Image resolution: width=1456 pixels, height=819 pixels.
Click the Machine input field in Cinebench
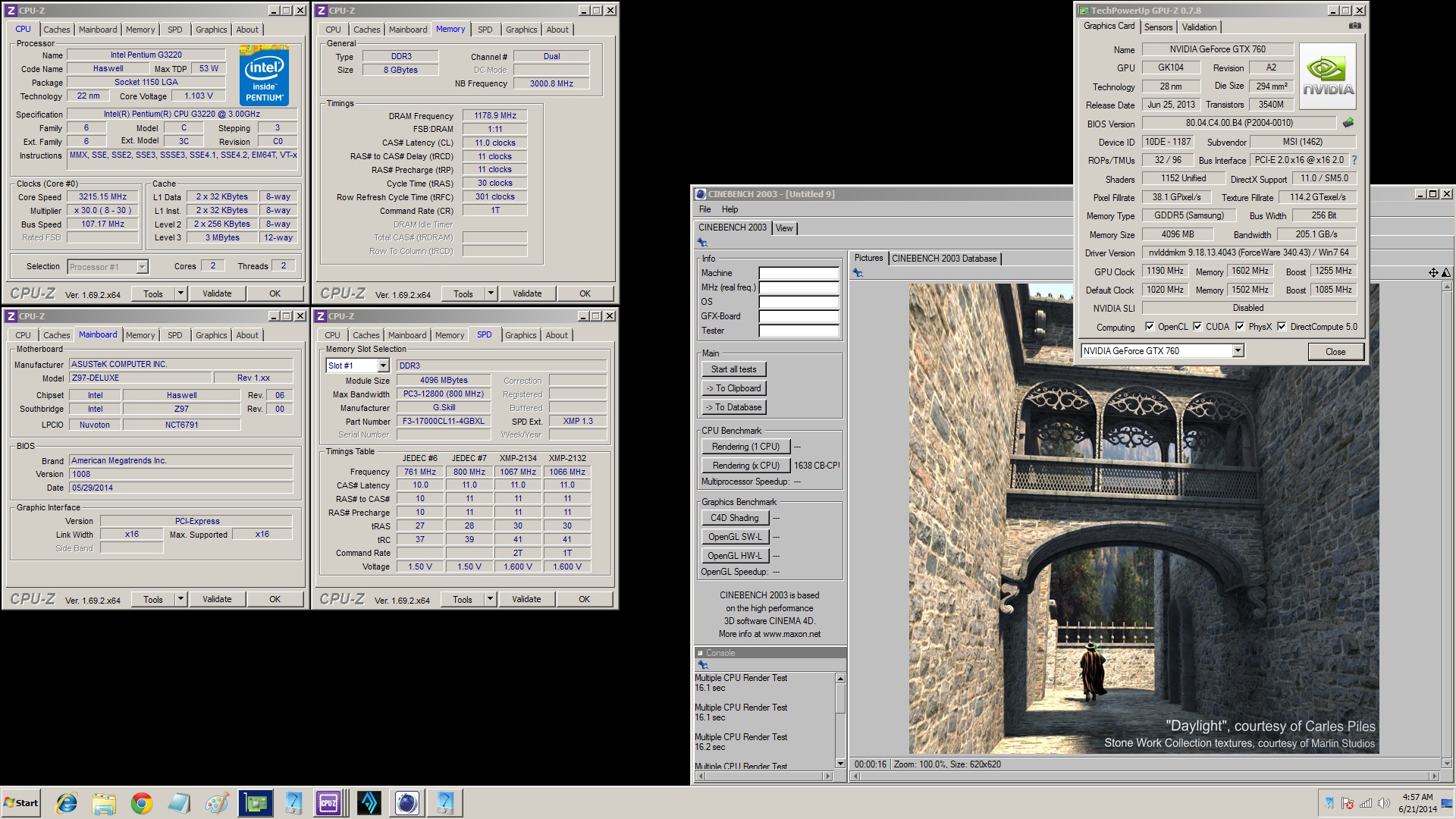[799, 273]
